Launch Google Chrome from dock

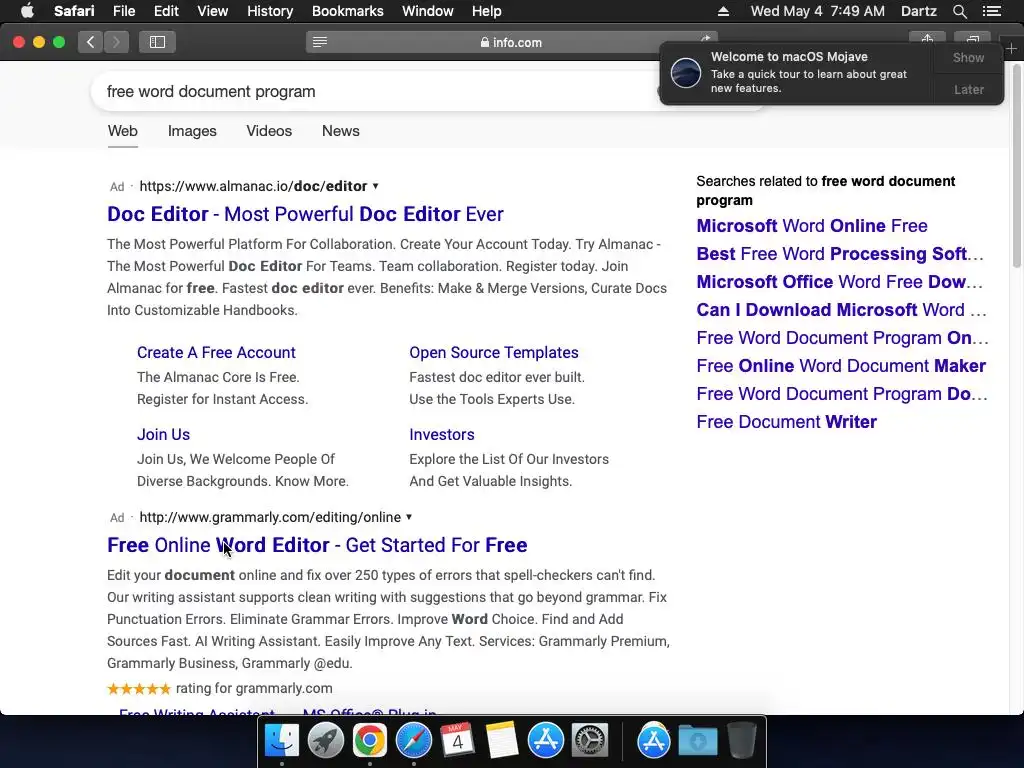tap(370, 740)
